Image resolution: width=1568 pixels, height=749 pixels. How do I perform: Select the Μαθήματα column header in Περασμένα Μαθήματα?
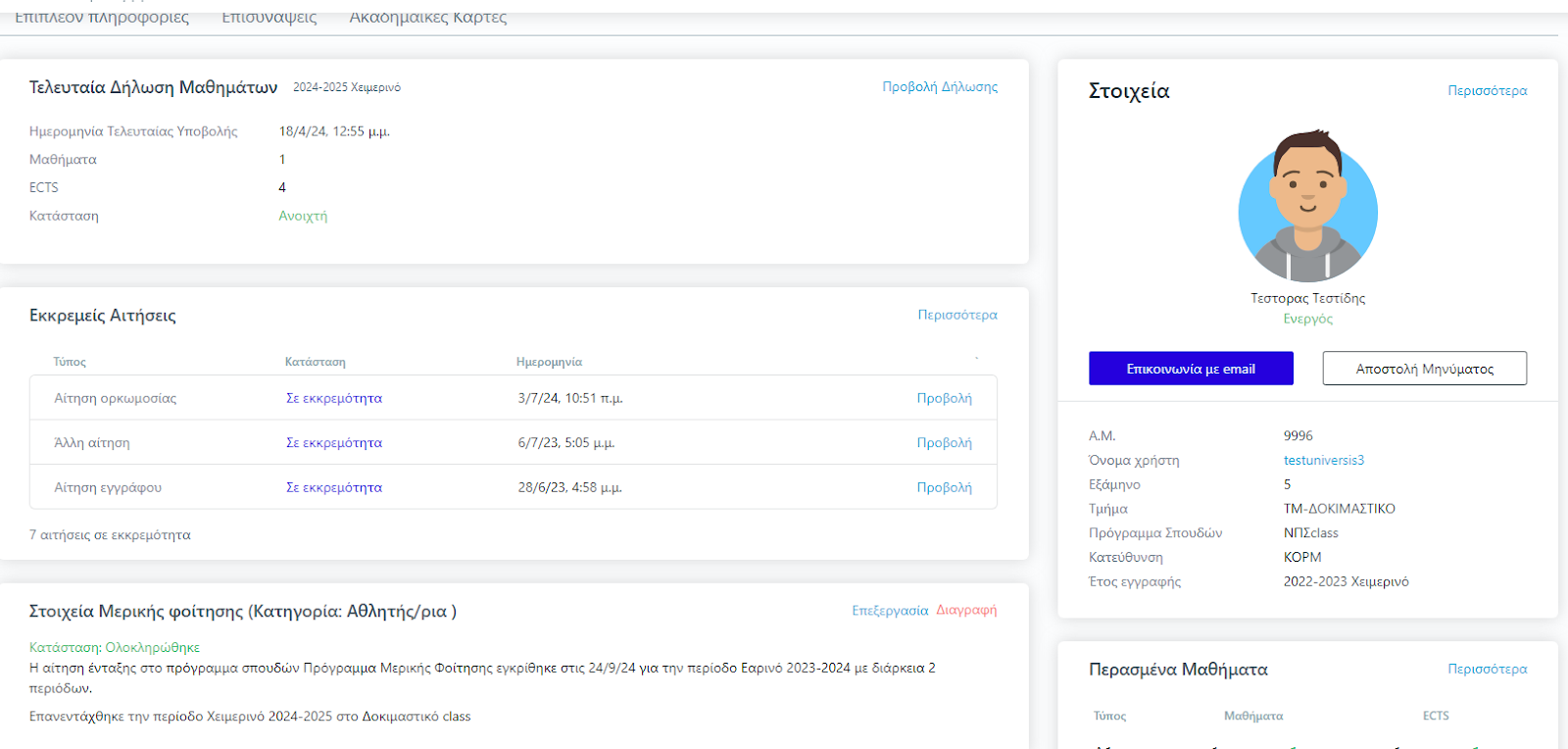click(1253, 716)
